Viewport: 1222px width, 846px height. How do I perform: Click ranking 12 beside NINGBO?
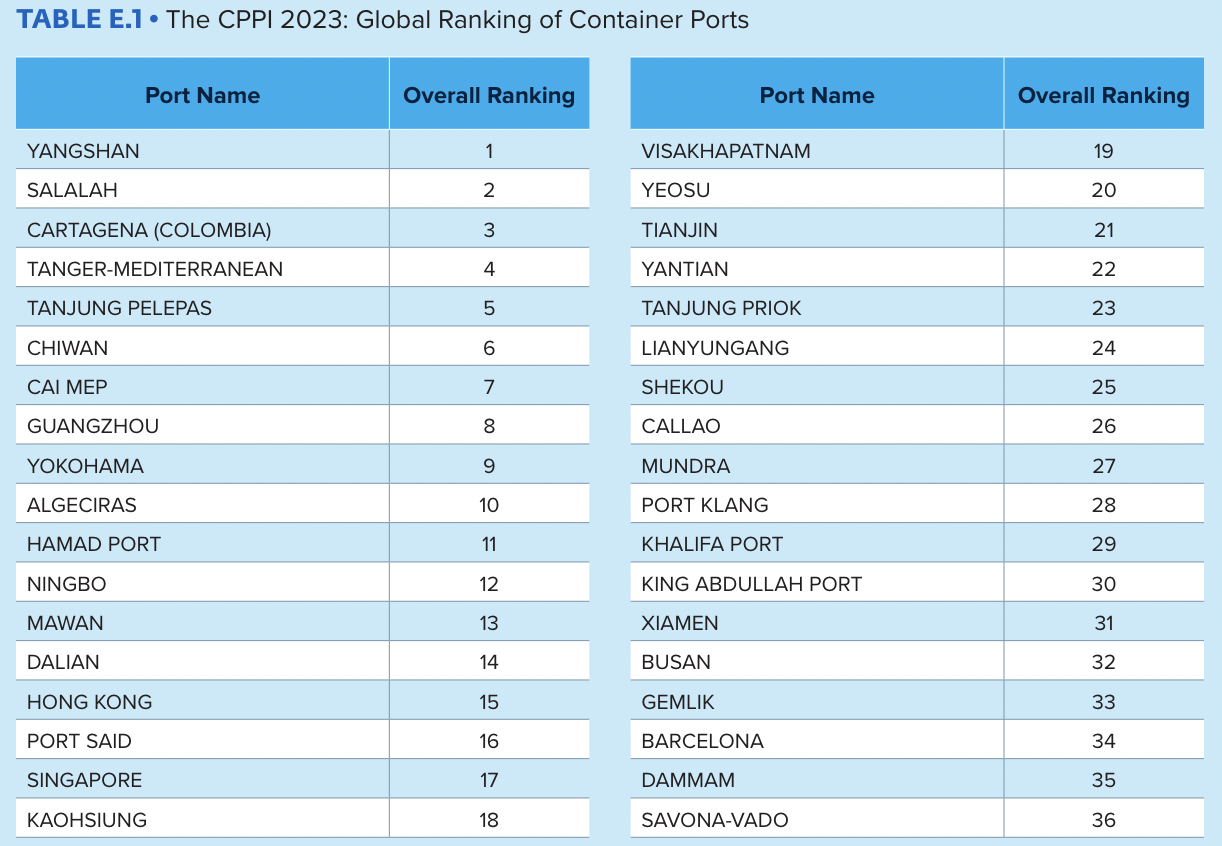tap(489, 584)
